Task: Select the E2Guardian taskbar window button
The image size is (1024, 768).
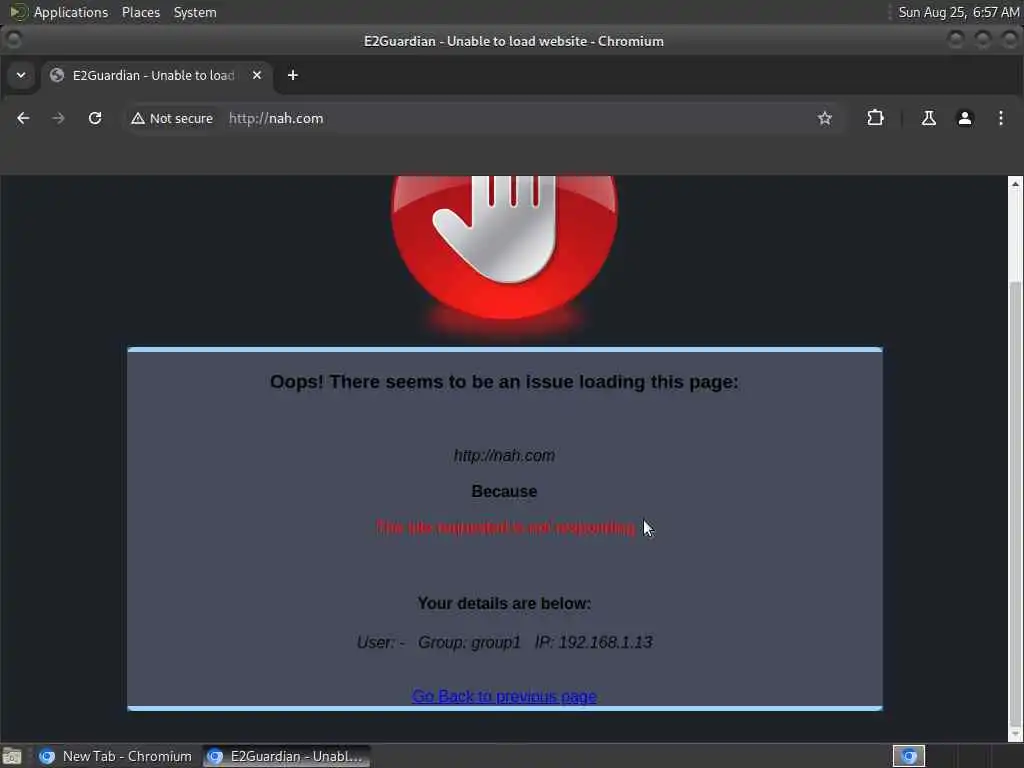Action: (286, 756)
